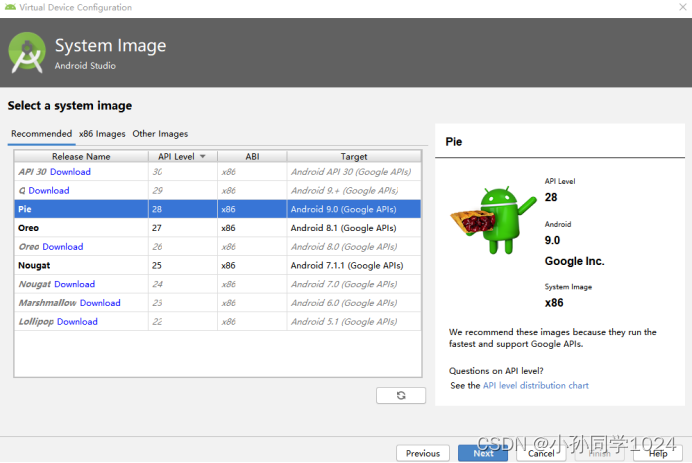Click API level 28 cell in Pie row
692x463 pixels.
(183, 209)
